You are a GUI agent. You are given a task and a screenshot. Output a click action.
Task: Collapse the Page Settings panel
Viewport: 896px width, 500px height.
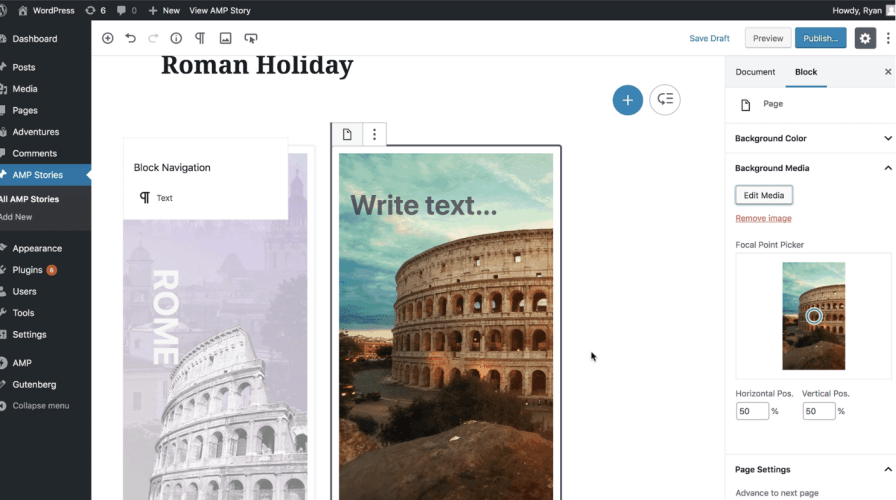point(887,469)
